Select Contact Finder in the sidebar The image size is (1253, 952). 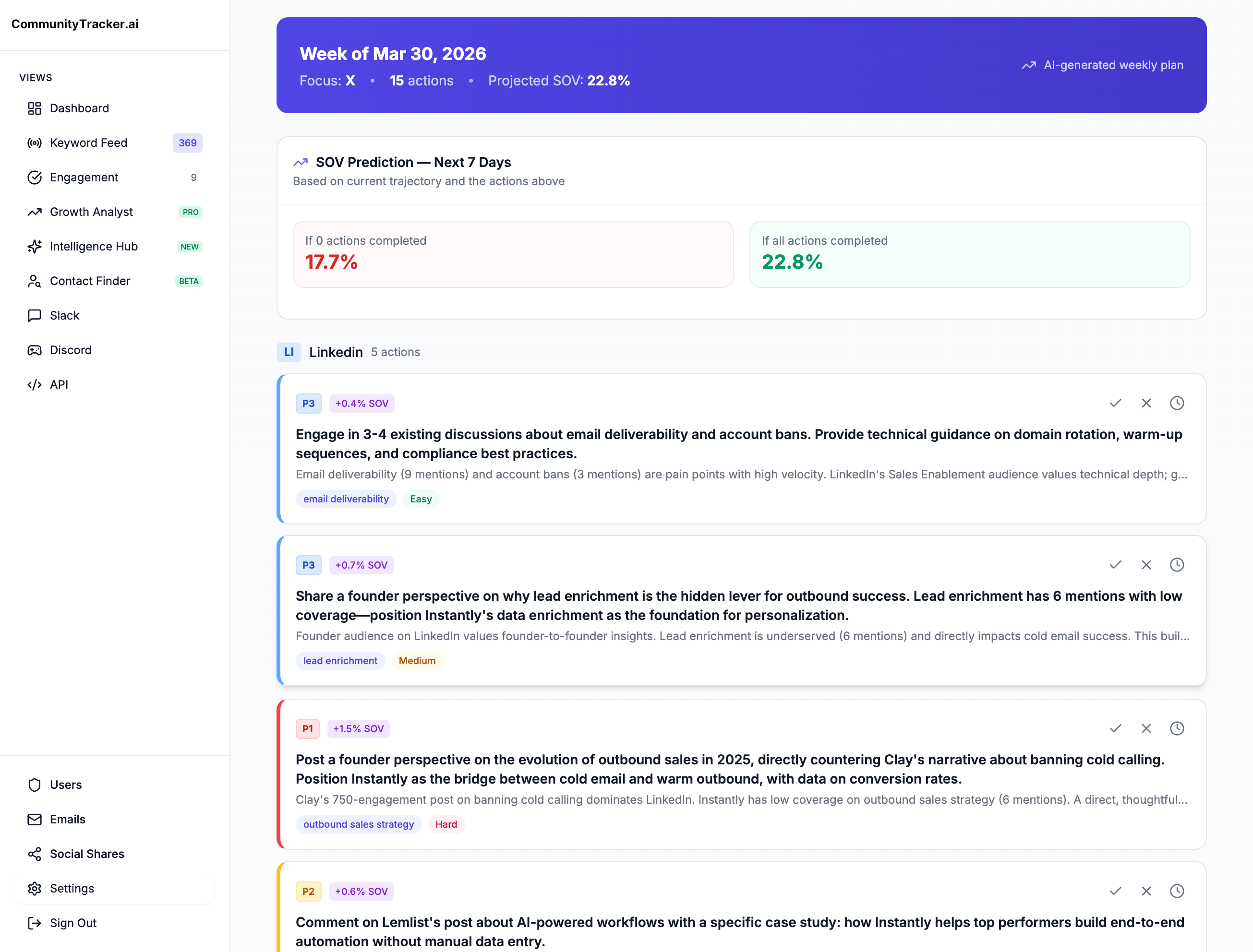(115, 281)
